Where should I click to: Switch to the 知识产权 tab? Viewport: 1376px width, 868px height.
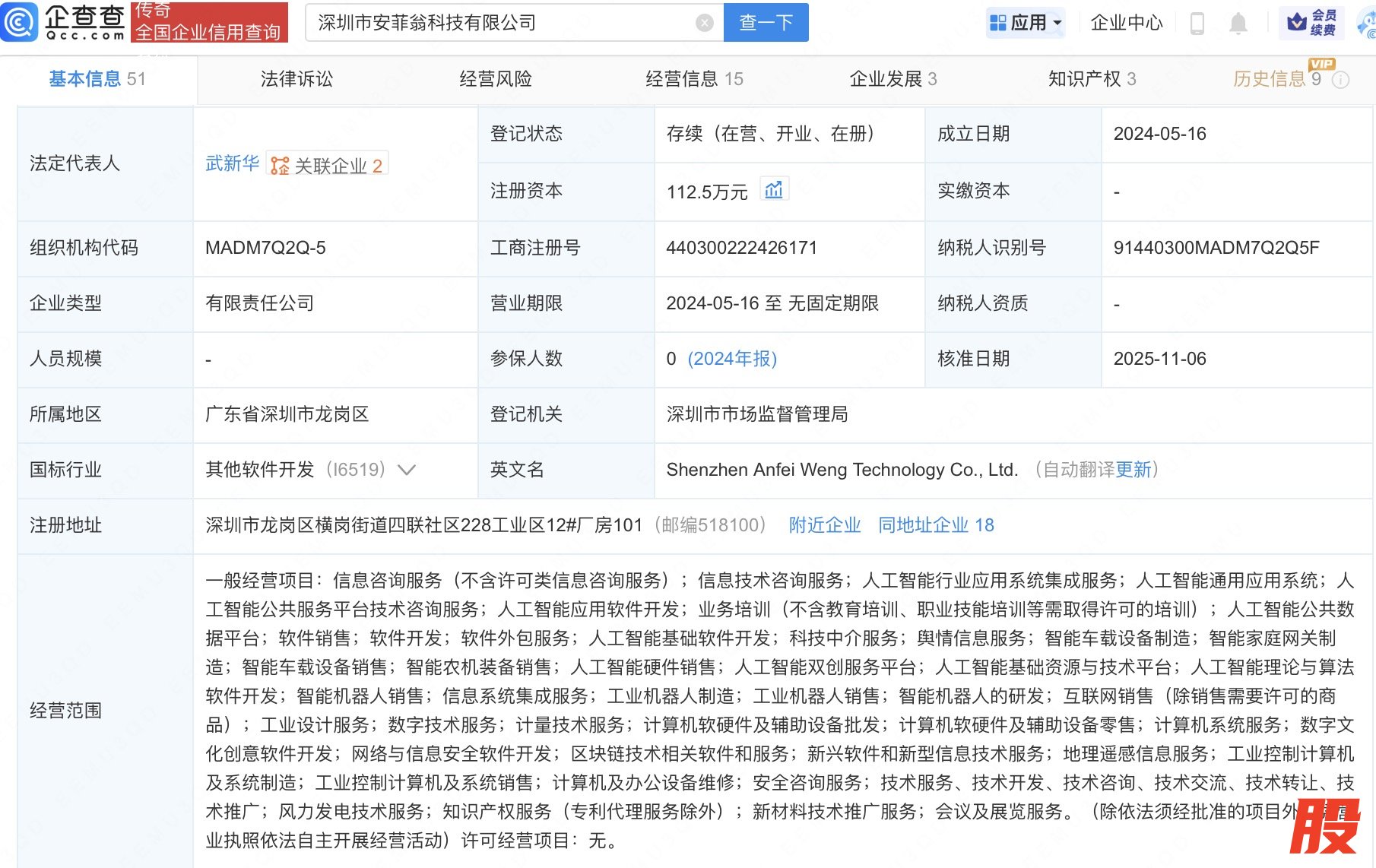point(1091,79)
